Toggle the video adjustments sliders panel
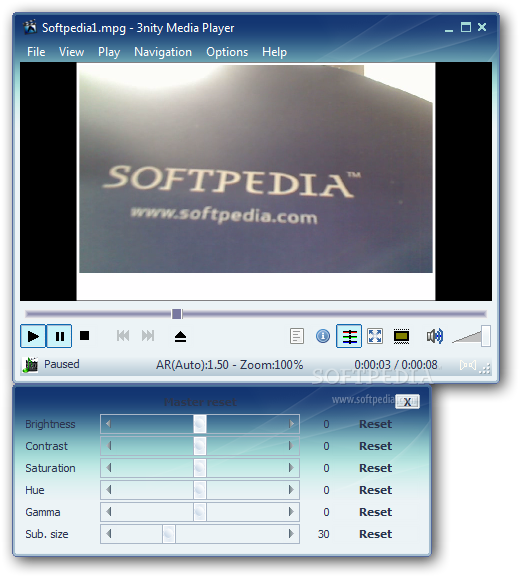Screen dimensions: 520x577 coord(349,336)
